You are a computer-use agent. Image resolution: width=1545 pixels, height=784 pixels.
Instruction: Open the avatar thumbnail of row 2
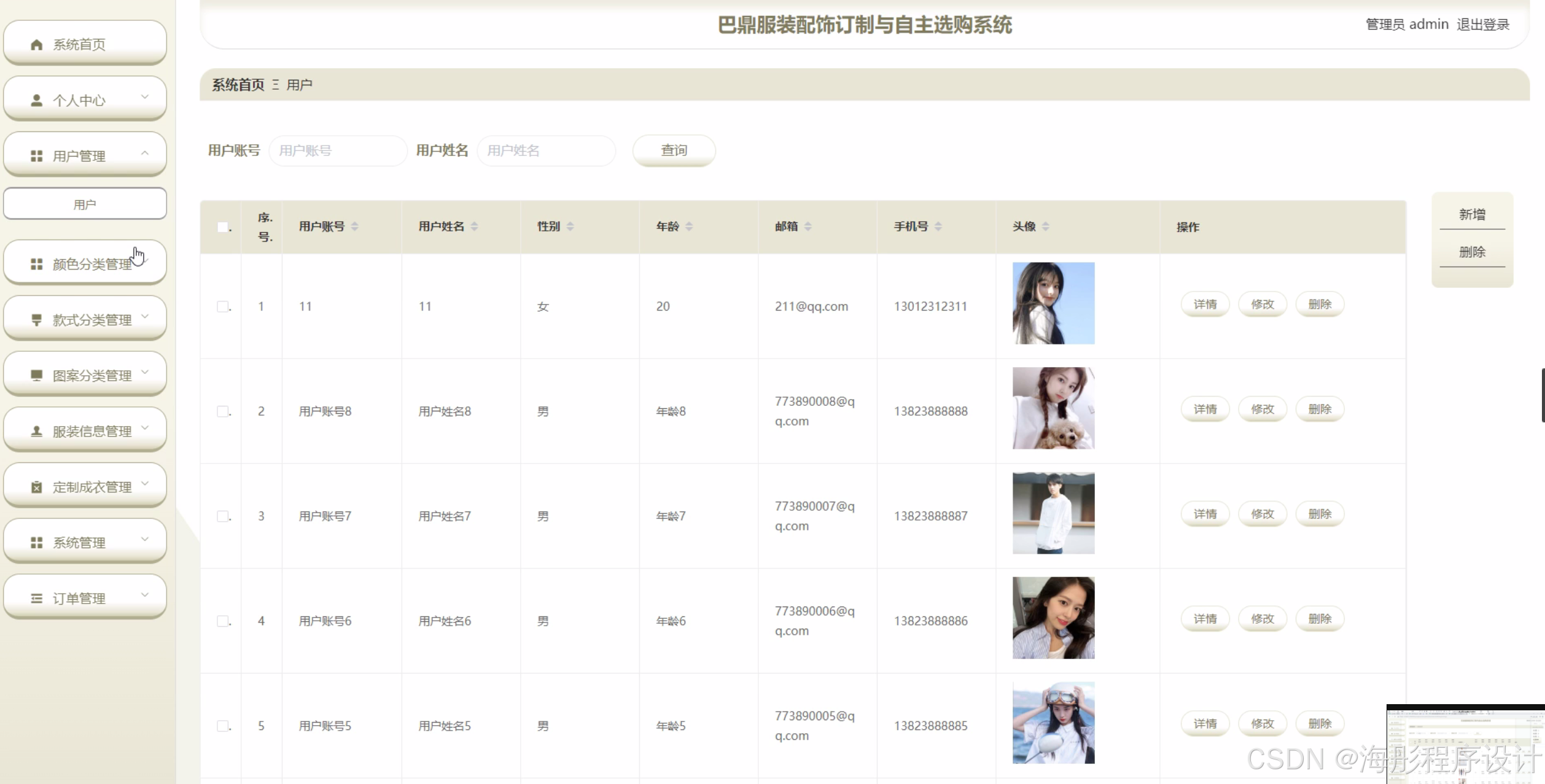tap(1053, 408)
